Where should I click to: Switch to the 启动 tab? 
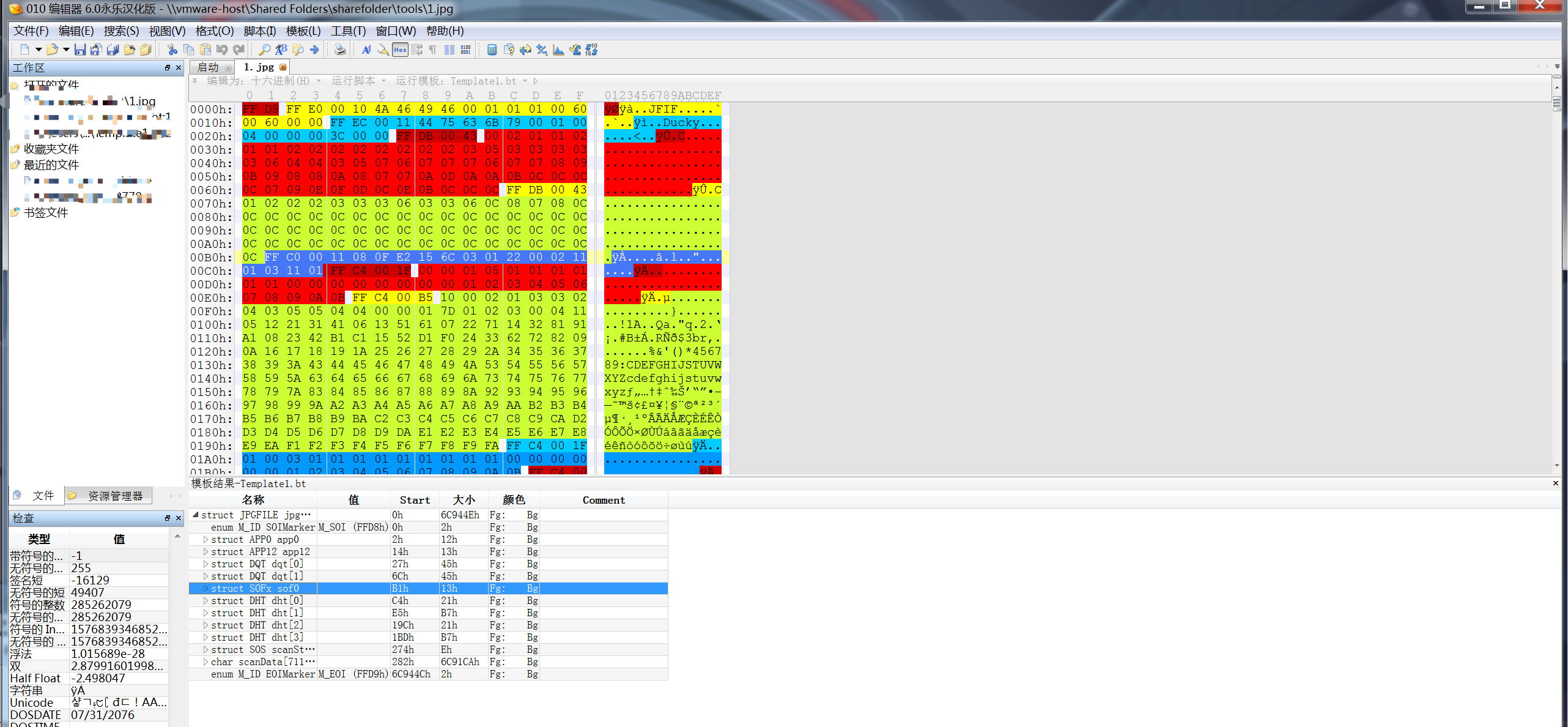[x=208, y=67]
